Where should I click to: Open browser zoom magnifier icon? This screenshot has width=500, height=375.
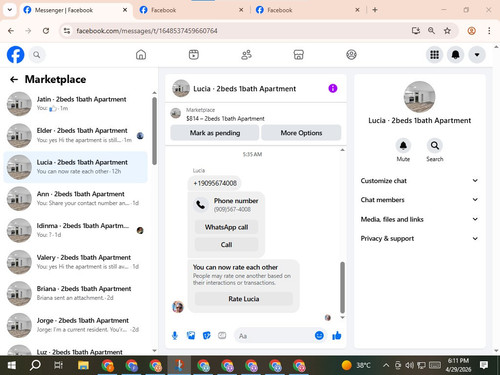pos(431,31)
